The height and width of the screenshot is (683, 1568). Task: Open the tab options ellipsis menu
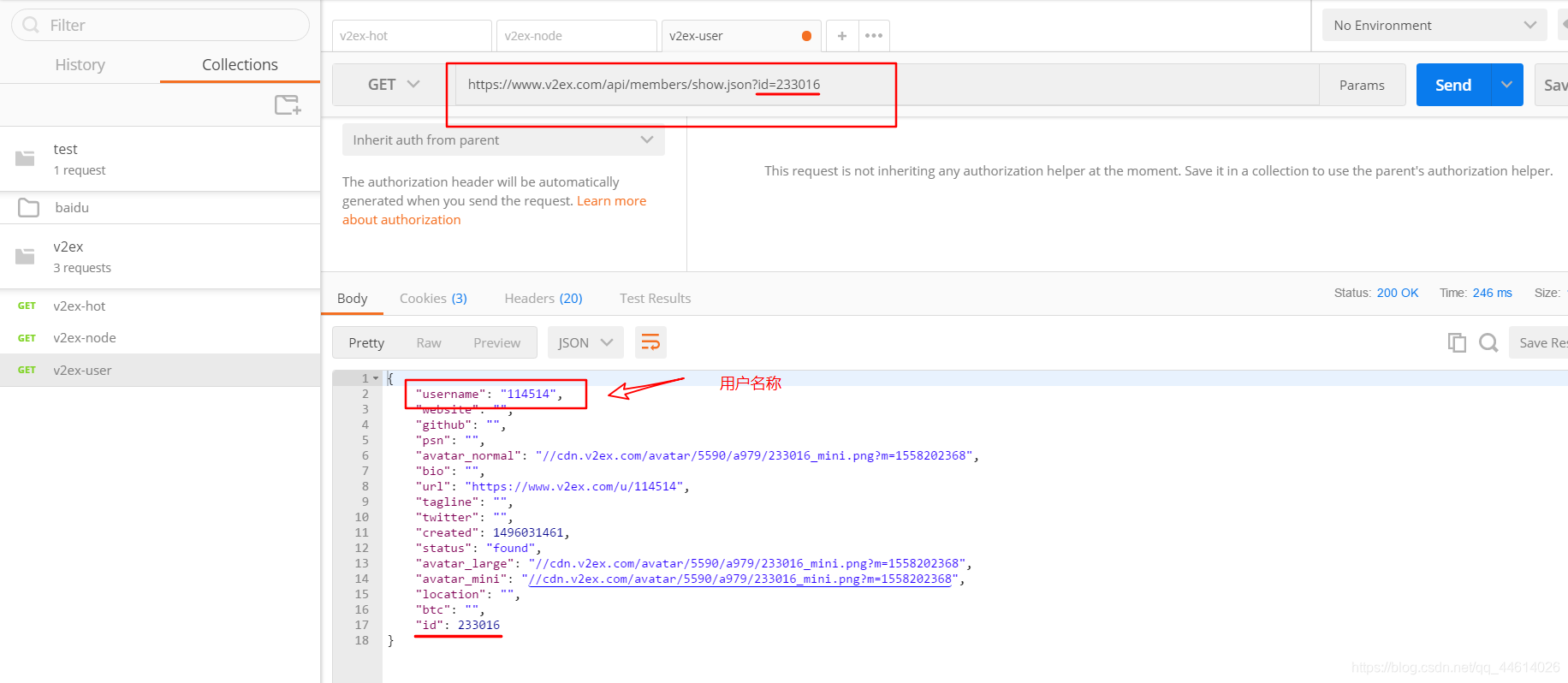pyautogui.click(x=874, y=36)
